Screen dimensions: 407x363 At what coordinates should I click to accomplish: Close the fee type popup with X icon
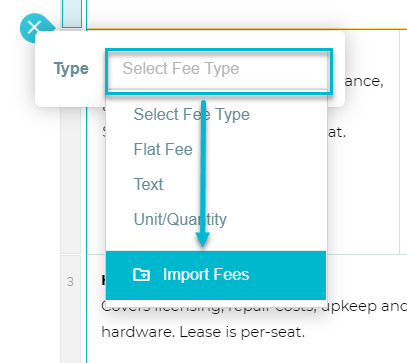[x=33, y=27]
